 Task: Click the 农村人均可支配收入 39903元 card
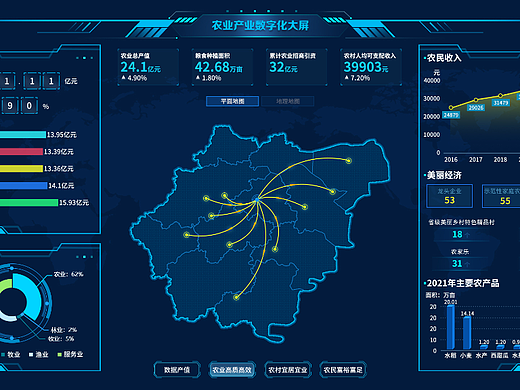[x=371, y=67]
